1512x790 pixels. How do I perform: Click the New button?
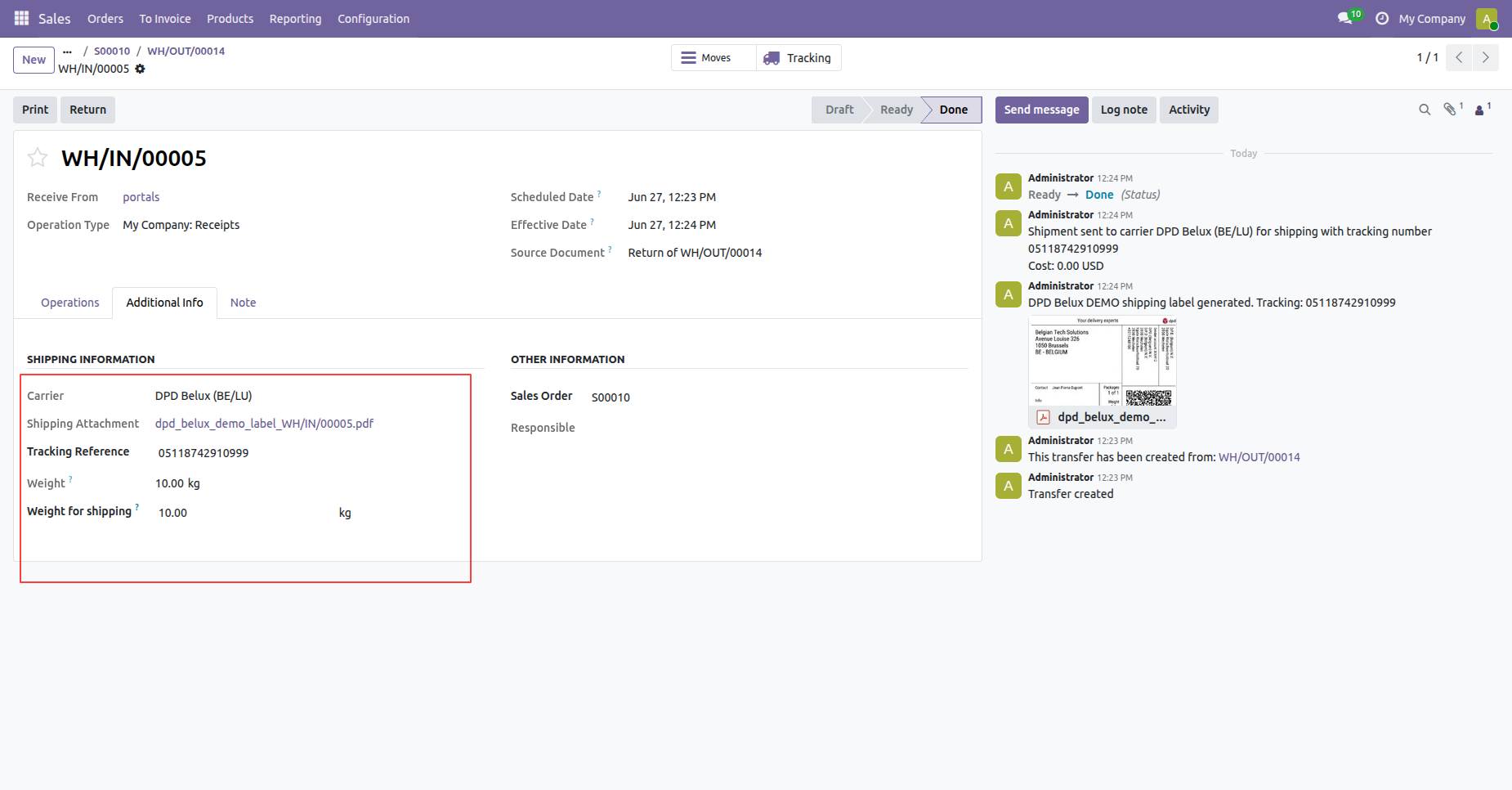(34, 60)
